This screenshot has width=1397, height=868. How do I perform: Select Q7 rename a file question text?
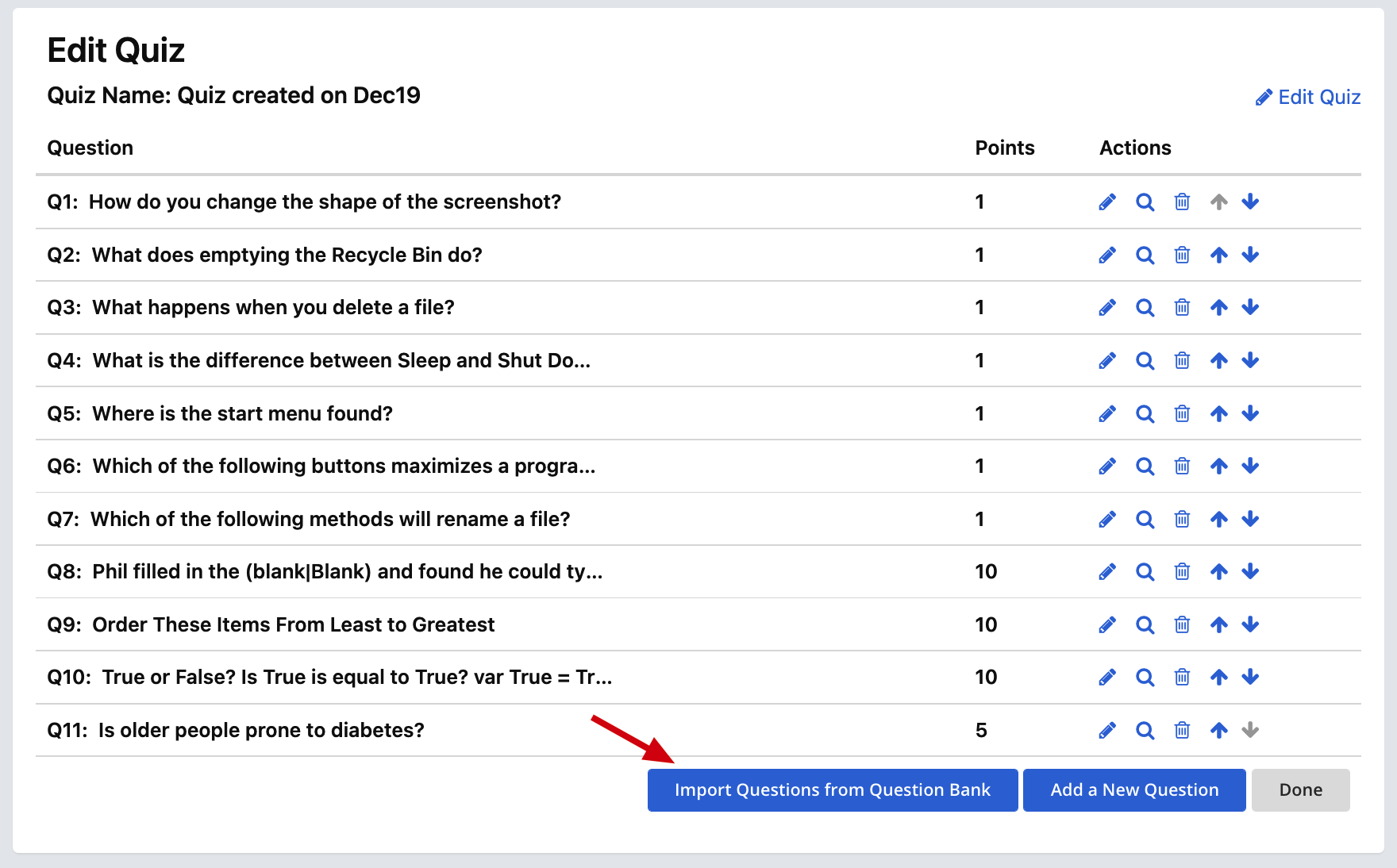[x=330, y=520]
